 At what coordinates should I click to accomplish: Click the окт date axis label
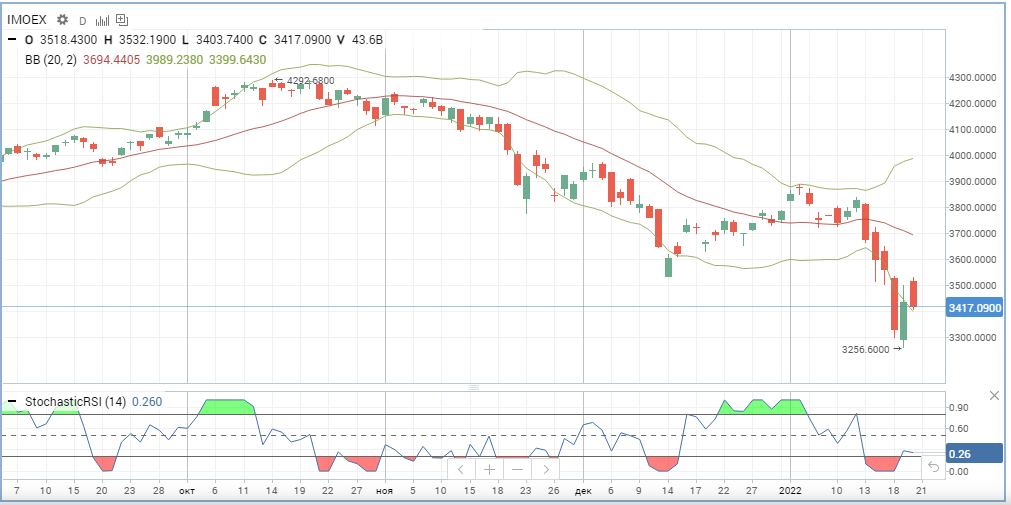point(188,490)
